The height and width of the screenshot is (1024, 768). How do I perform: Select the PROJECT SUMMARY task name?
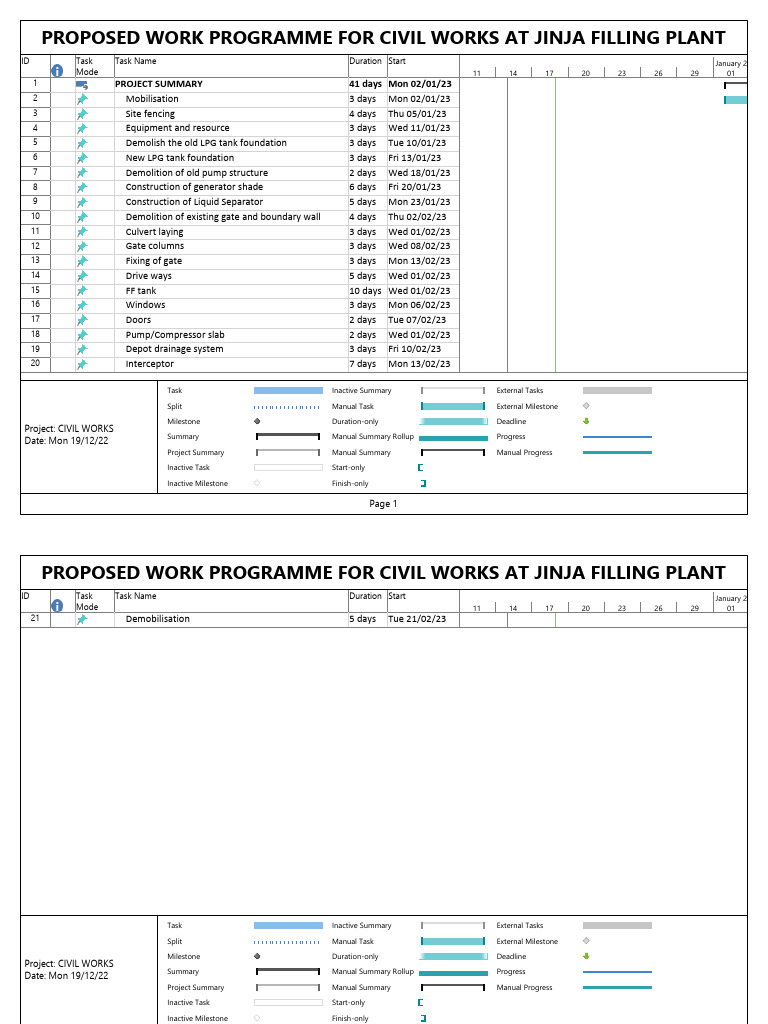[159, 84]
